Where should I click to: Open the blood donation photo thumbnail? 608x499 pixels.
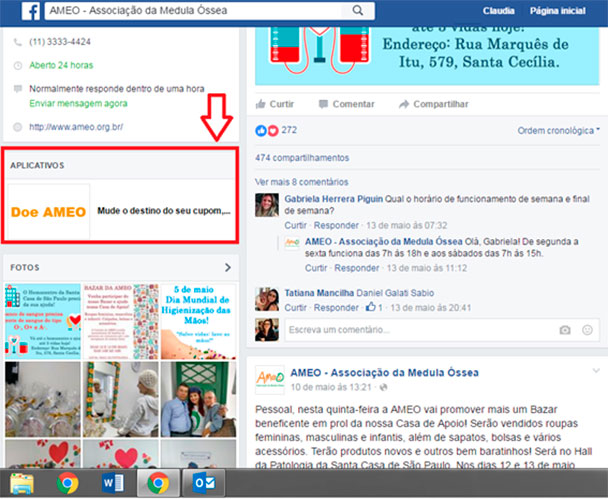tap(43, 321)
